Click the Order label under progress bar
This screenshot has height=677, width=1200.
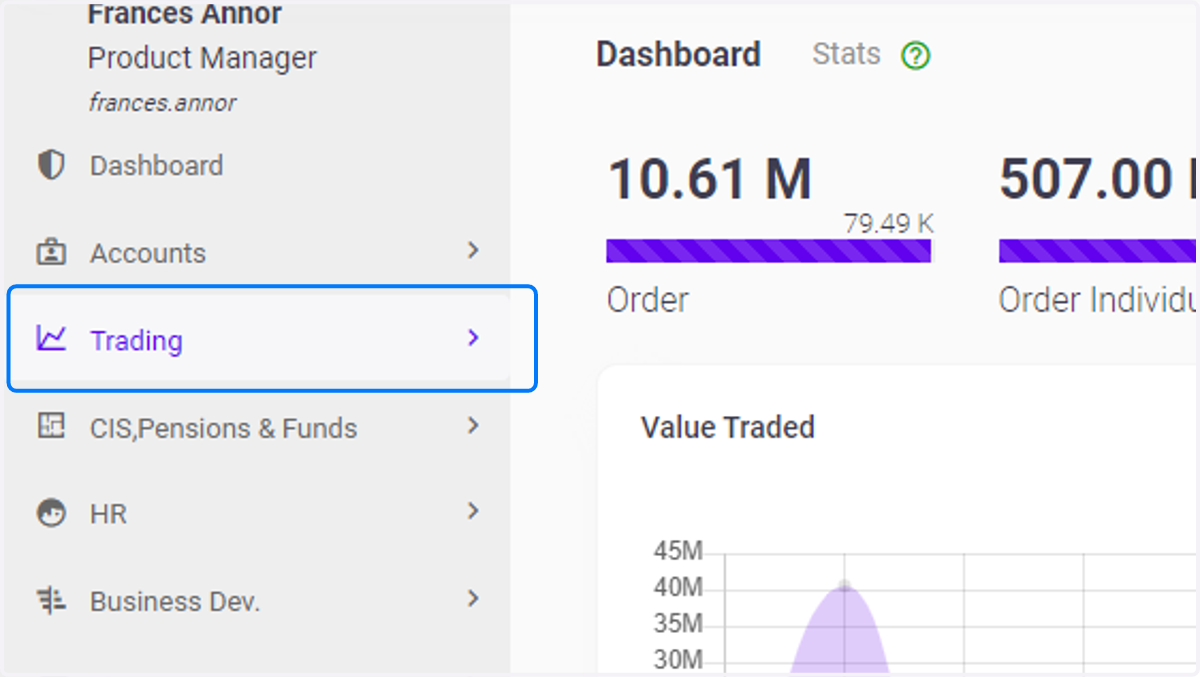pyautogui.click(x=648, y=300)
